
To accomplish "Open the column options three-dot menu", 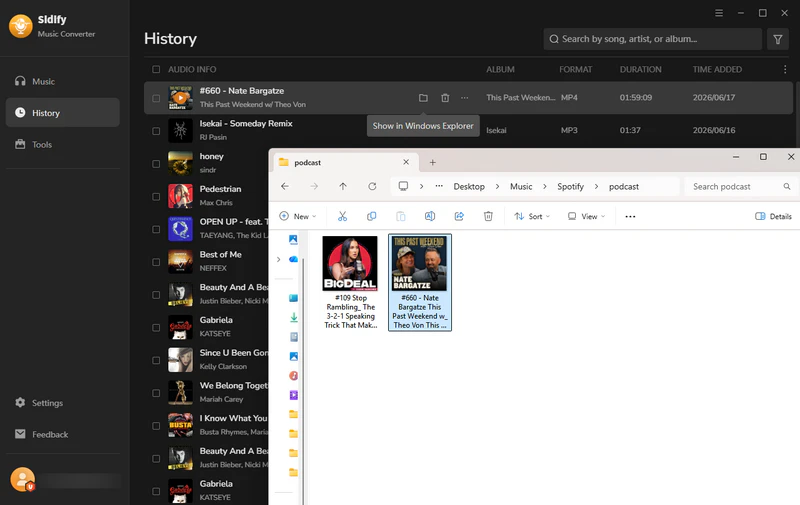I will click(785, 69).
